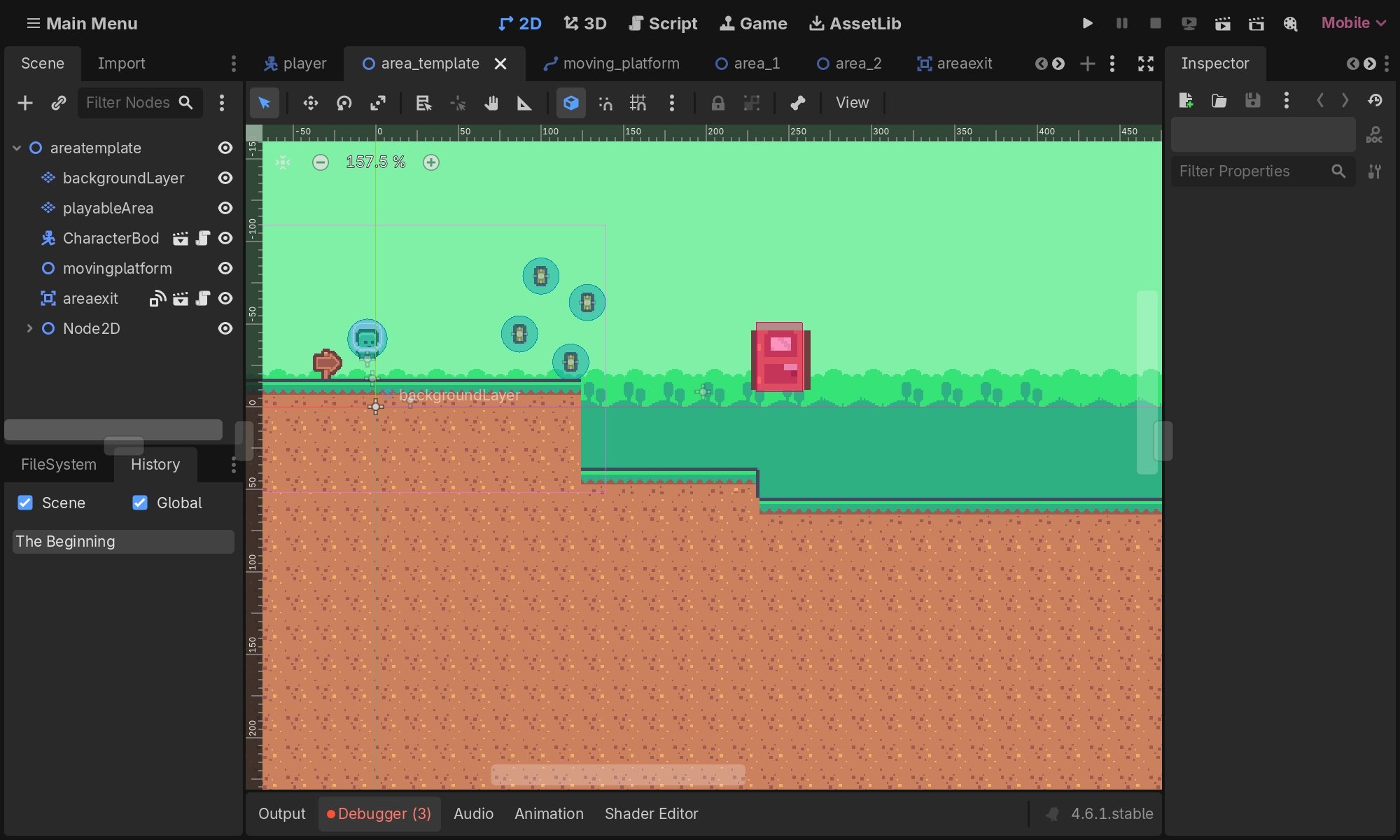Image resolution: width=1400 pixels, height=840 pixels.
Task: Run the project with play button
Action: click(1087, 23)
